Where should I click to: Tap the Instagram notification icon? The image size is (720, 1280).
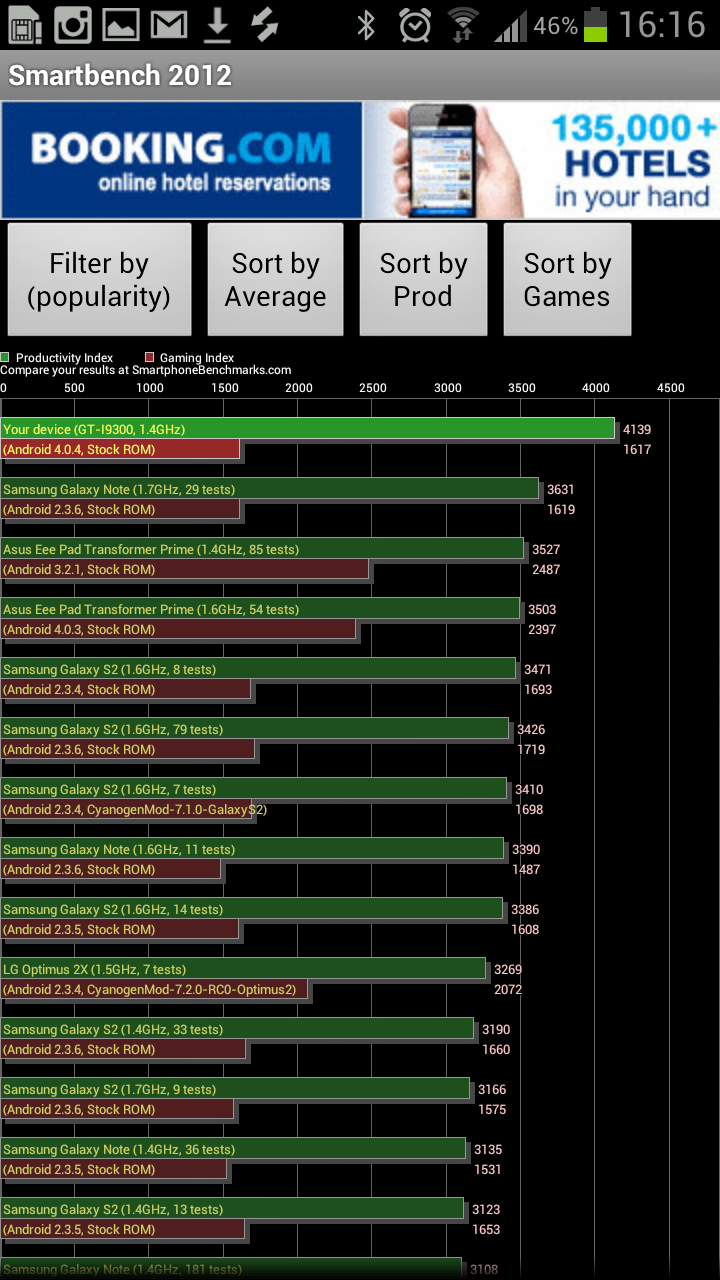pos(72,25)
